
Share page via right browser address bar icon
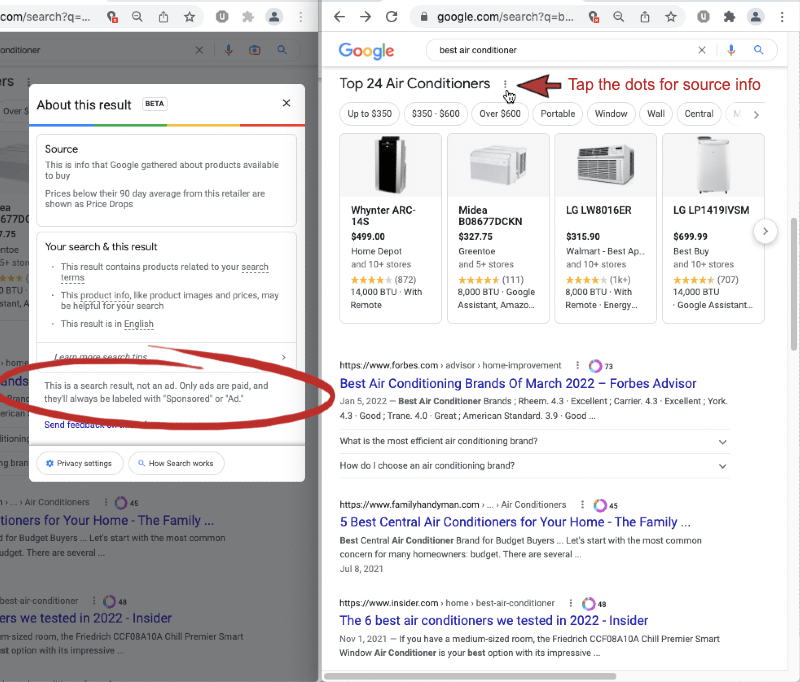click(x=645, y=17)
